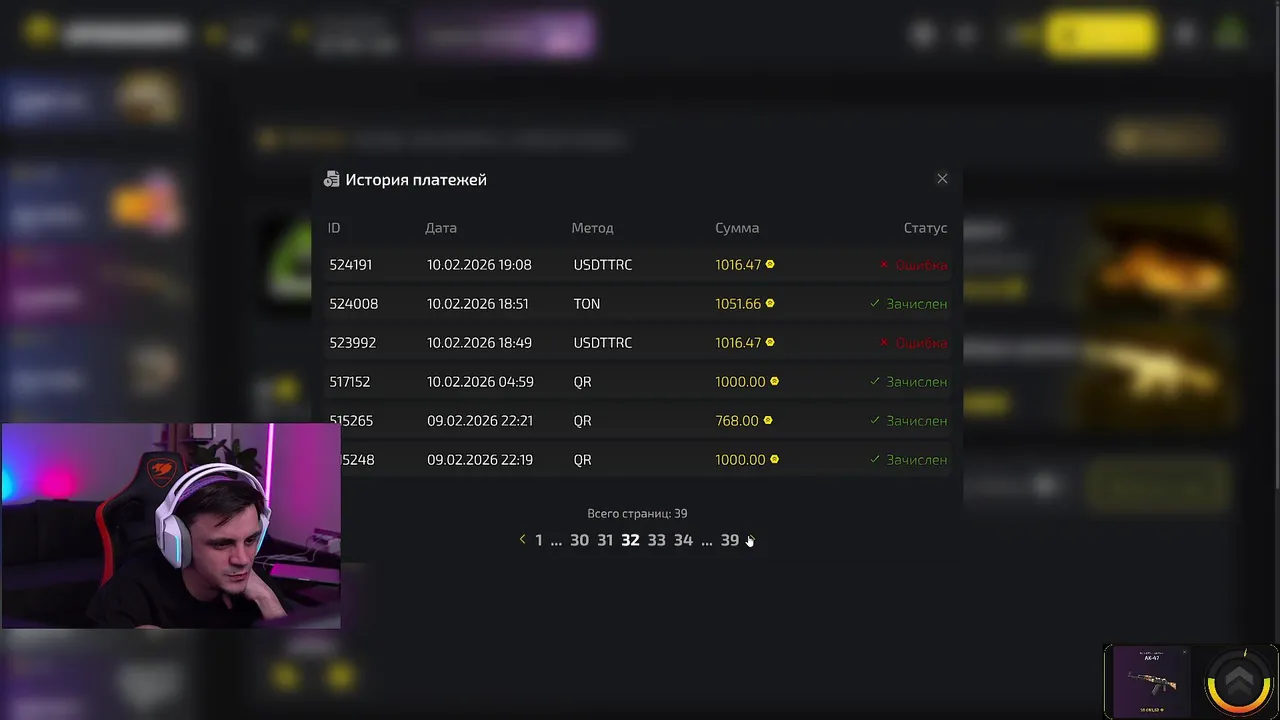Image resolution: width=1280 pixels, height=720 pixels.
Task: Click credited checkmark on row 517152
Action: (x=875, y=381)
